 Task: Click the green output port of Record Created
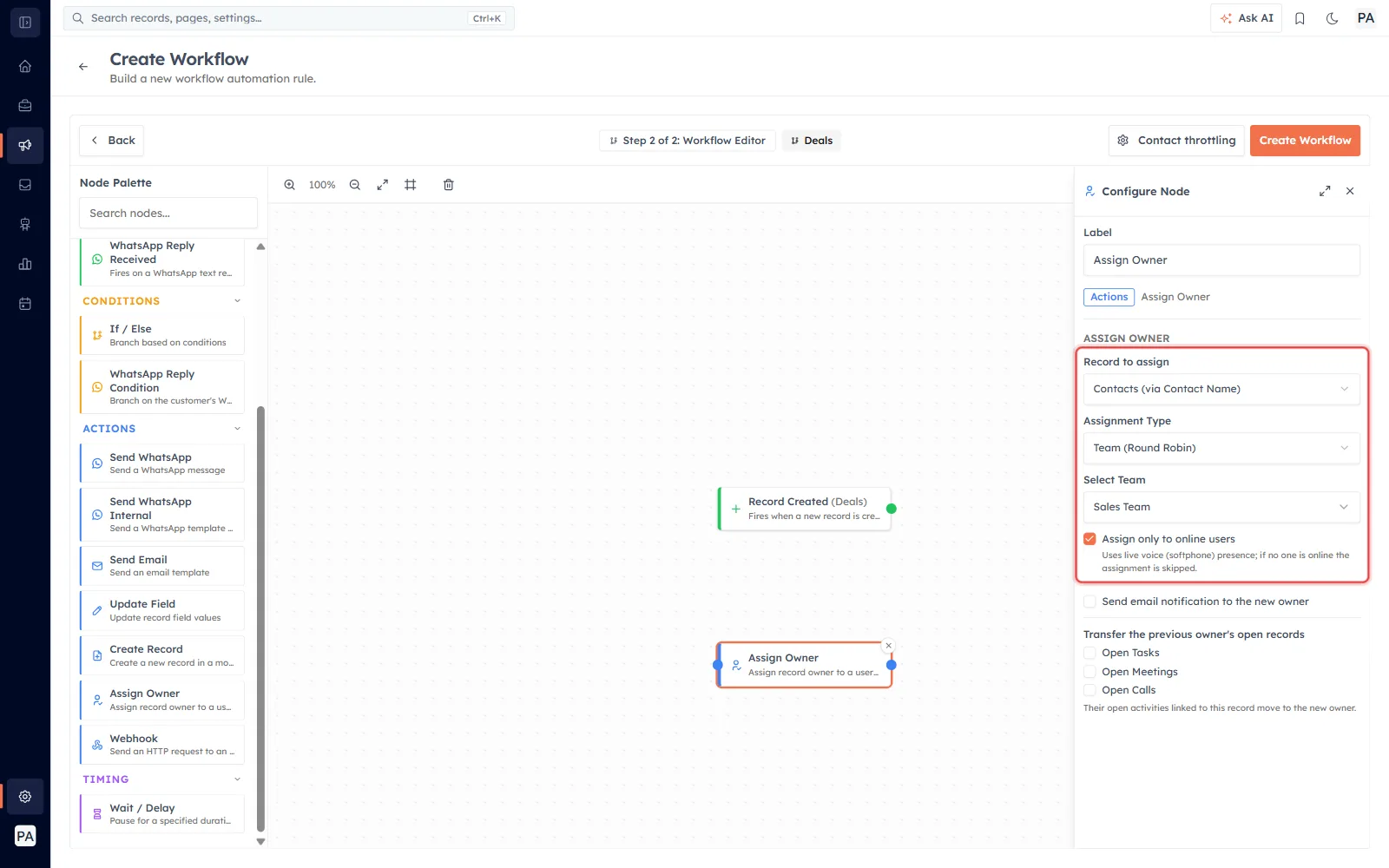coord(892,509)
